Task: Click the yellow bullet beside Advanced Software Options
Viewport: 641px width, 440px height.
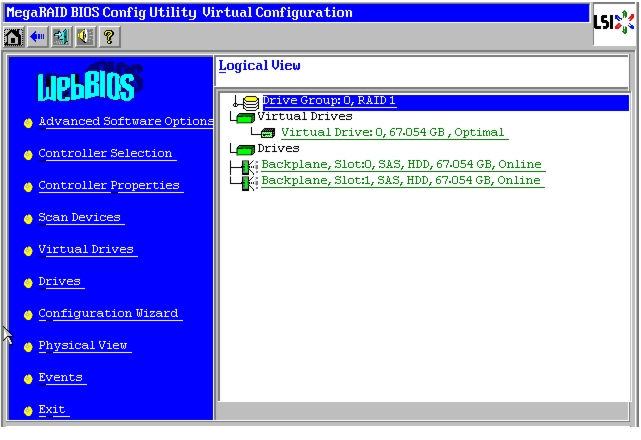Action: (x=28, y=123)
